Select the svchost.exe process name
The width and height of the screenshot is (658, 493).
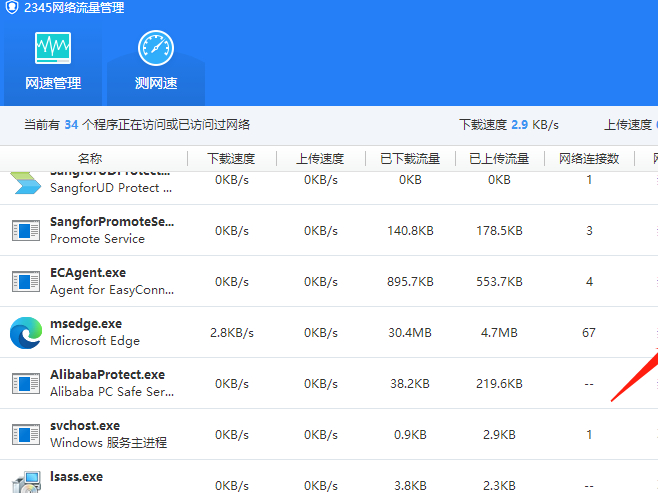[85, 426]
